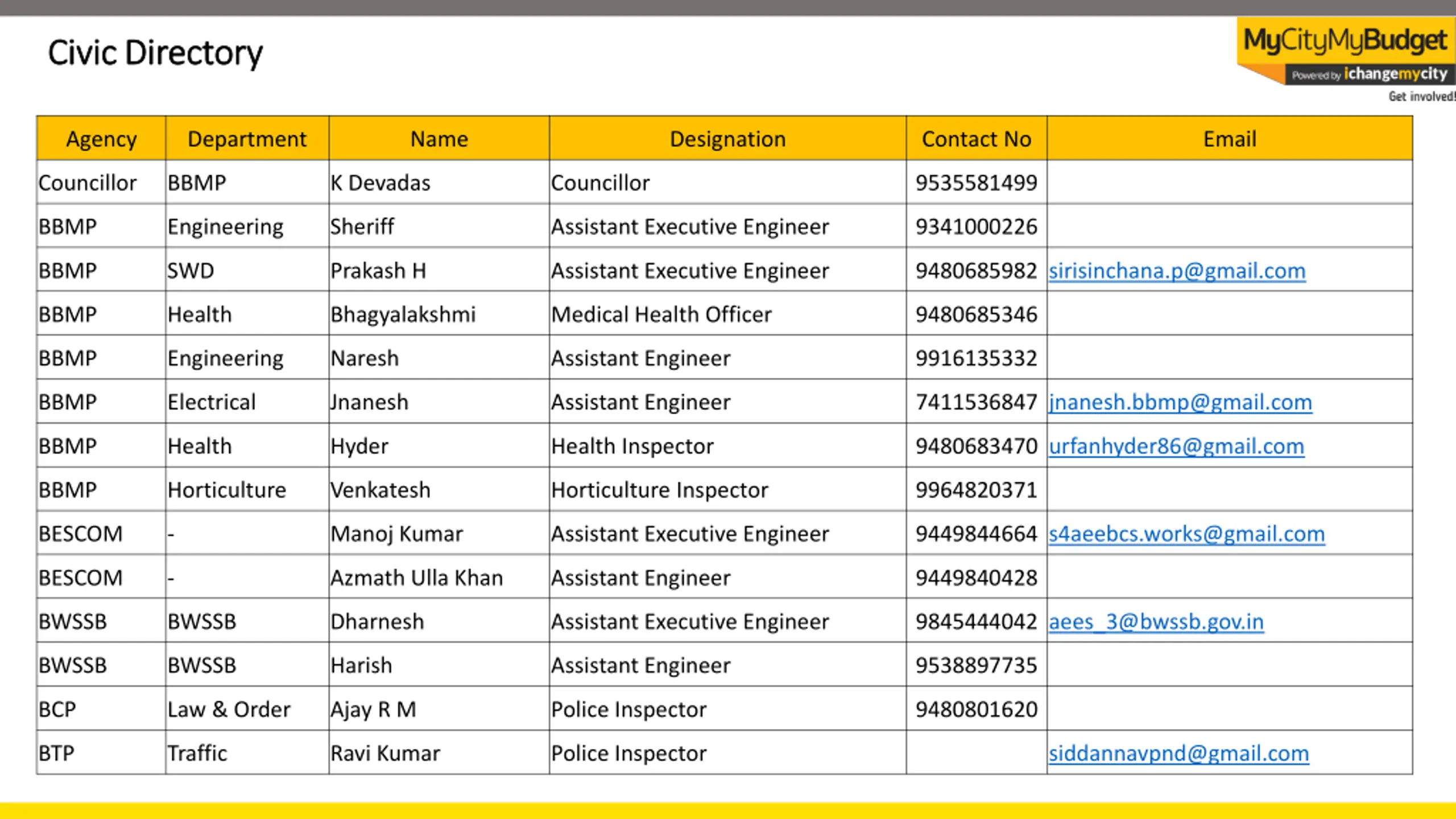Click the ichangemycity powered-by badge

tap(1370, 75)
